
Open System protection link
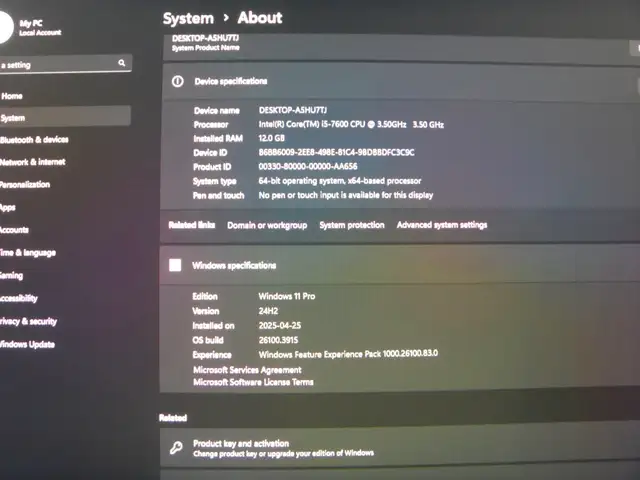tap(352, 225)
